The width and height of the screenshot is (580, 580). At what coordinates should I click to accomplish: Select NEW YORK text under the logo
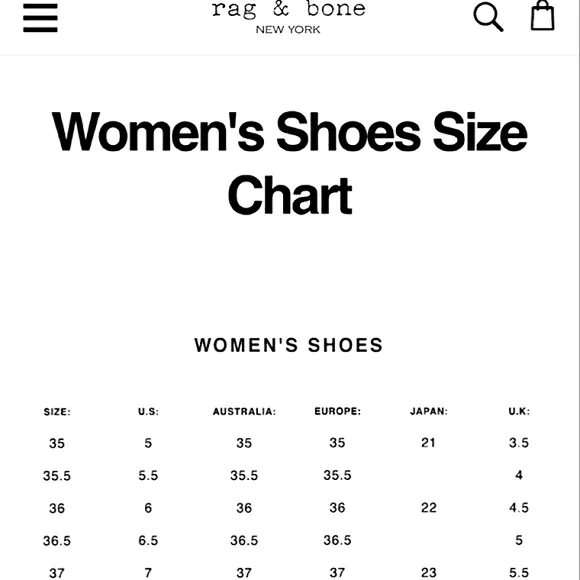(x=288, y=30)
